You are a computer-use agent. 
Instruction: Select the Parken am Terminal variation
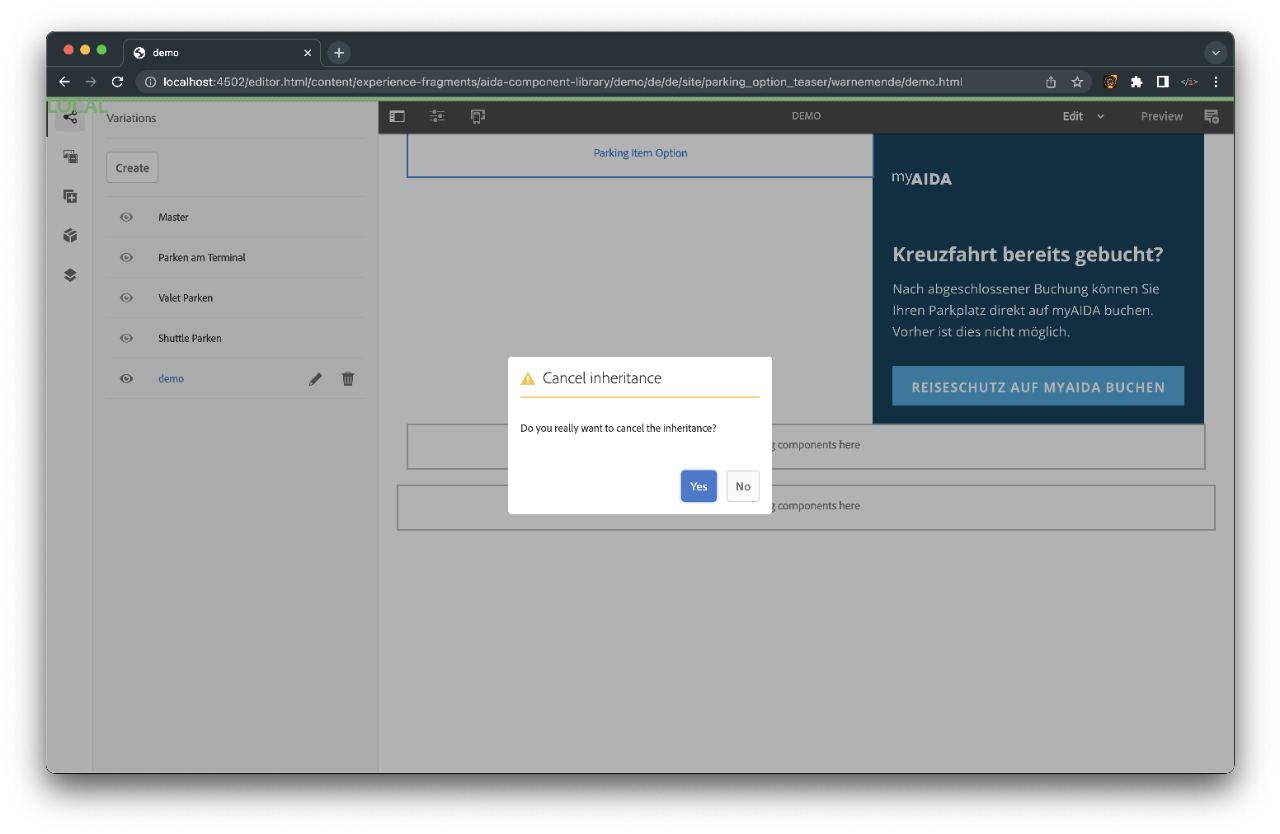click(x=202, y=258)
